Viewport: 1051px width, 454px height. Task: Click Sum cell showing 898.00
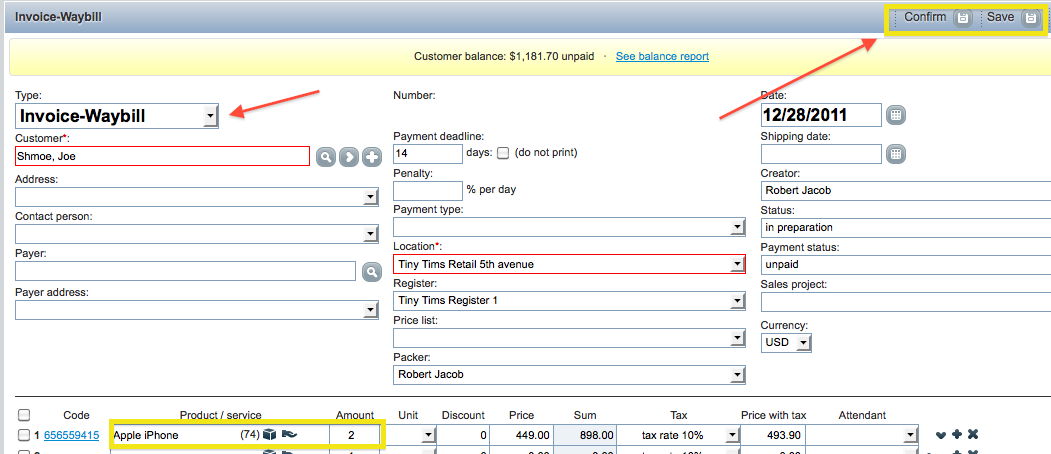[x=585, y=435]
